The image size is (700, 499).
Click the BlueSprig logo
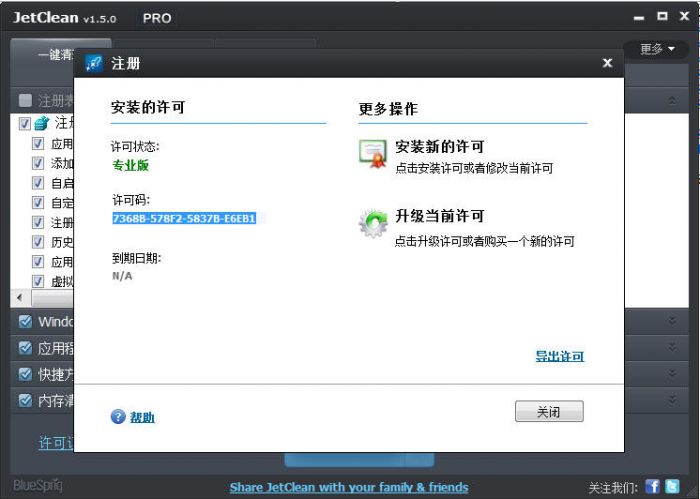pos(38,485)
